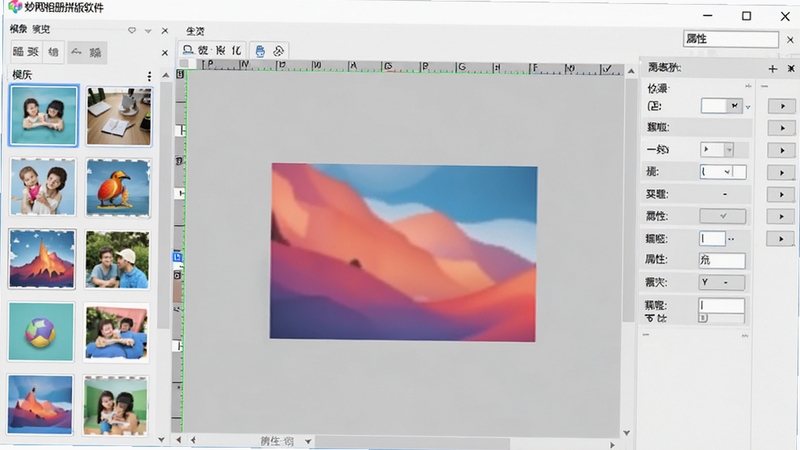Click the arrow button in line with the two-dot input
The image size is (800, 450).
(x=781, y=238)
